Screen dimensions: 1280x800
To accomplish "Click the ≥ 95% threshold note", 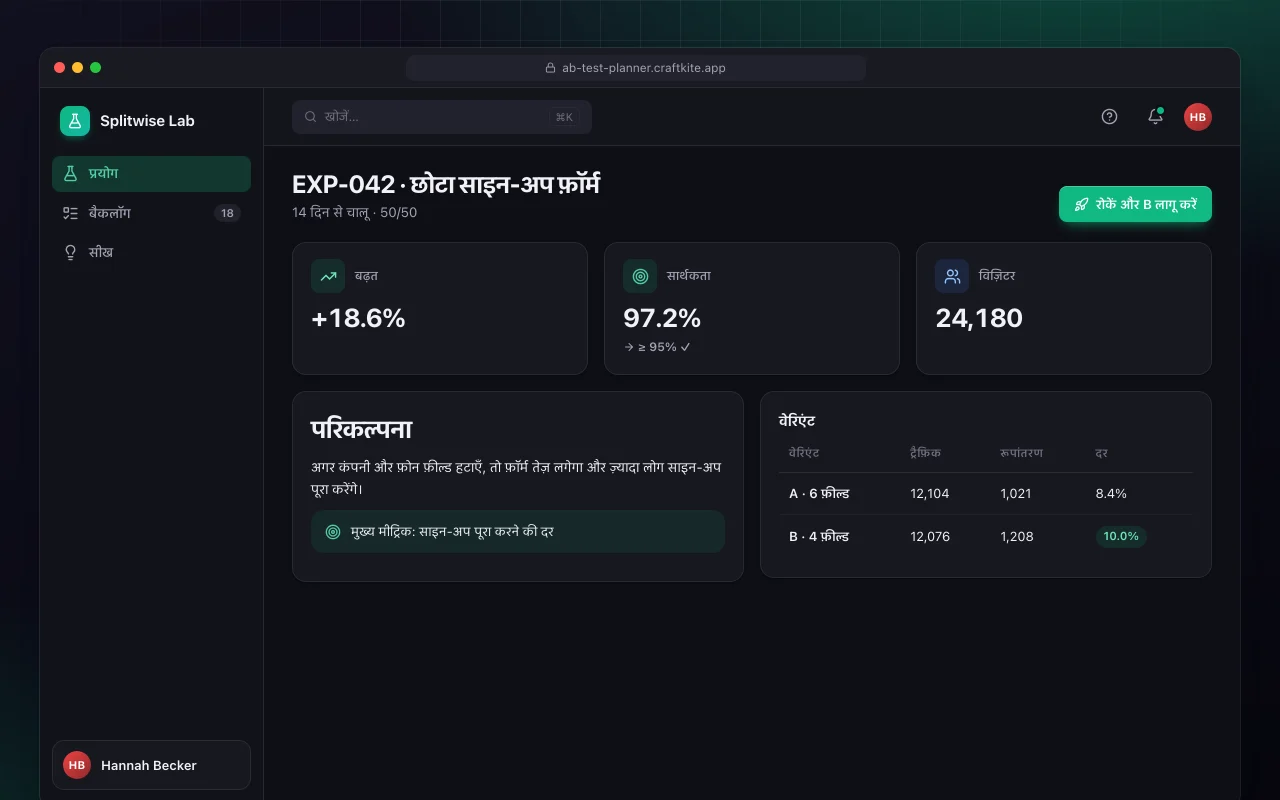I will (657, 347).
